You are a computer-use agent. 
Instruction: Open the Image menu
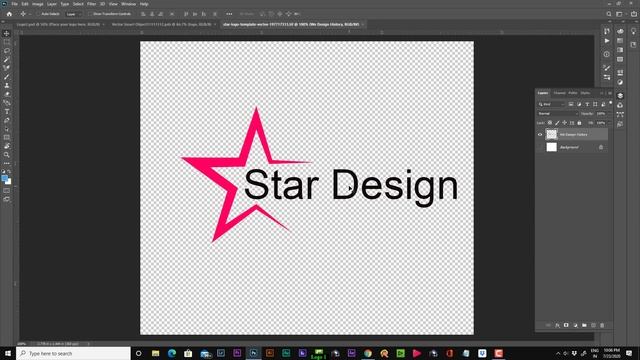(38, 4)
